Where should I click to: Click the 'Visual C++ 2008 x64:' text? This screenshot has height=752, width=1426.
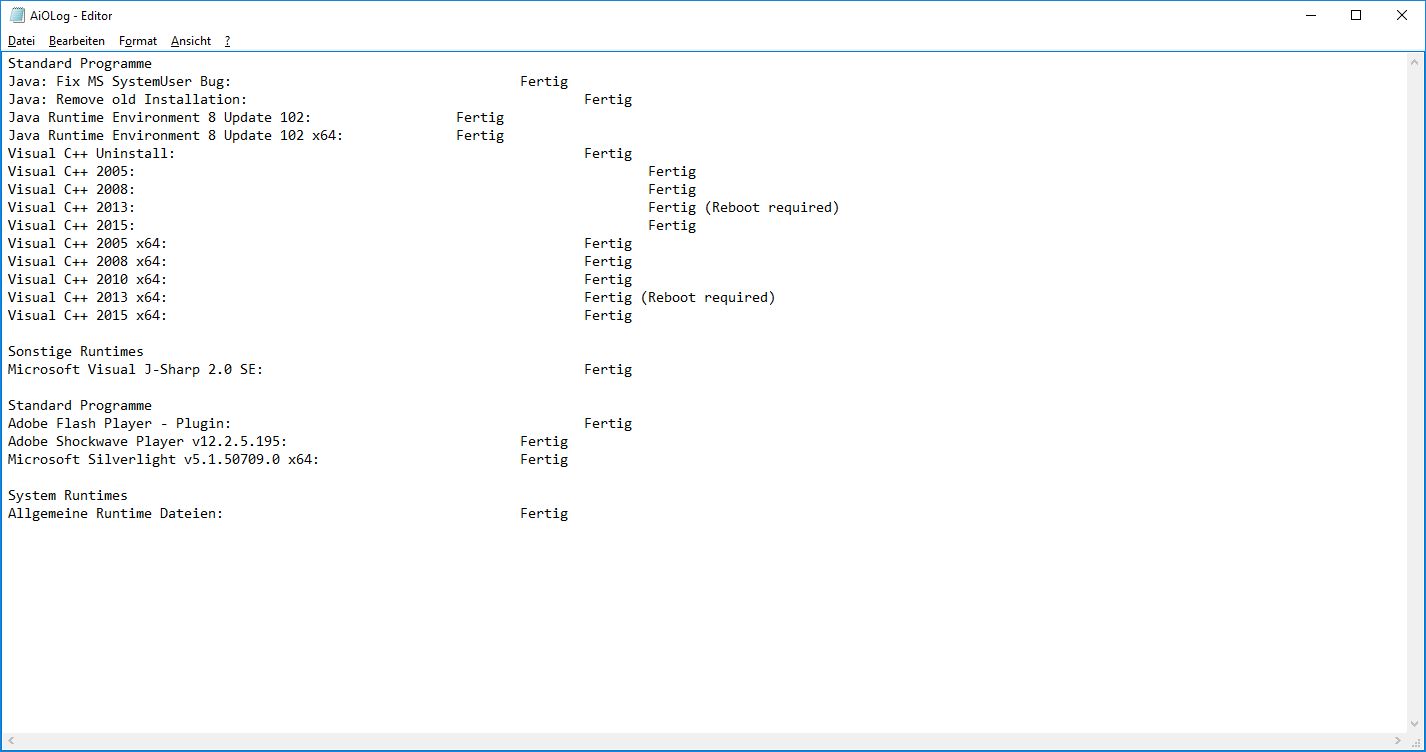(x=87, y=262)
